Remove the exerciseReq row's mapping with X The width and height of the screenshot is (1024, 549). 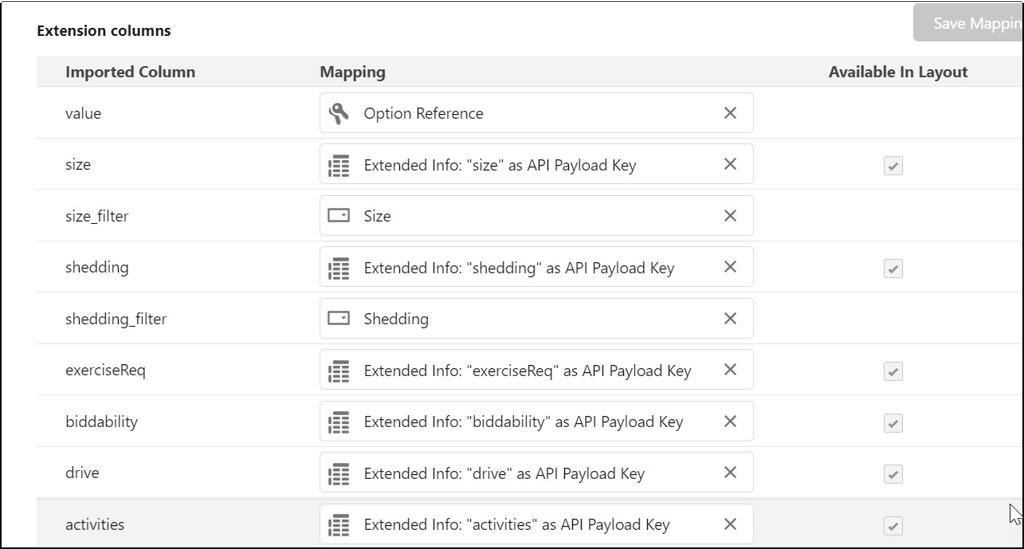click(x=730, y=369)
